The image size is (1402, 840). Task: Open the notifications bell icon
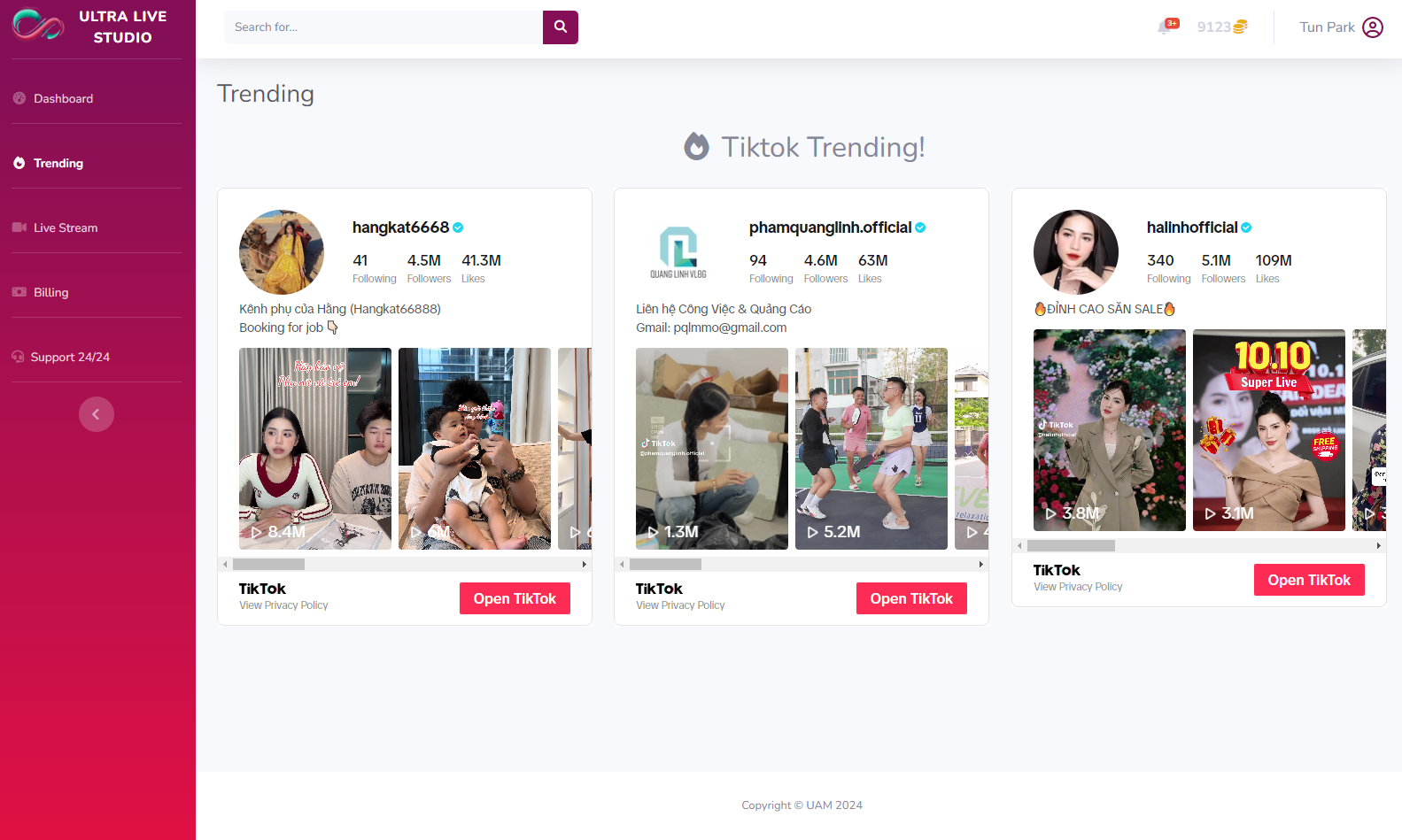pos(1165,27)
